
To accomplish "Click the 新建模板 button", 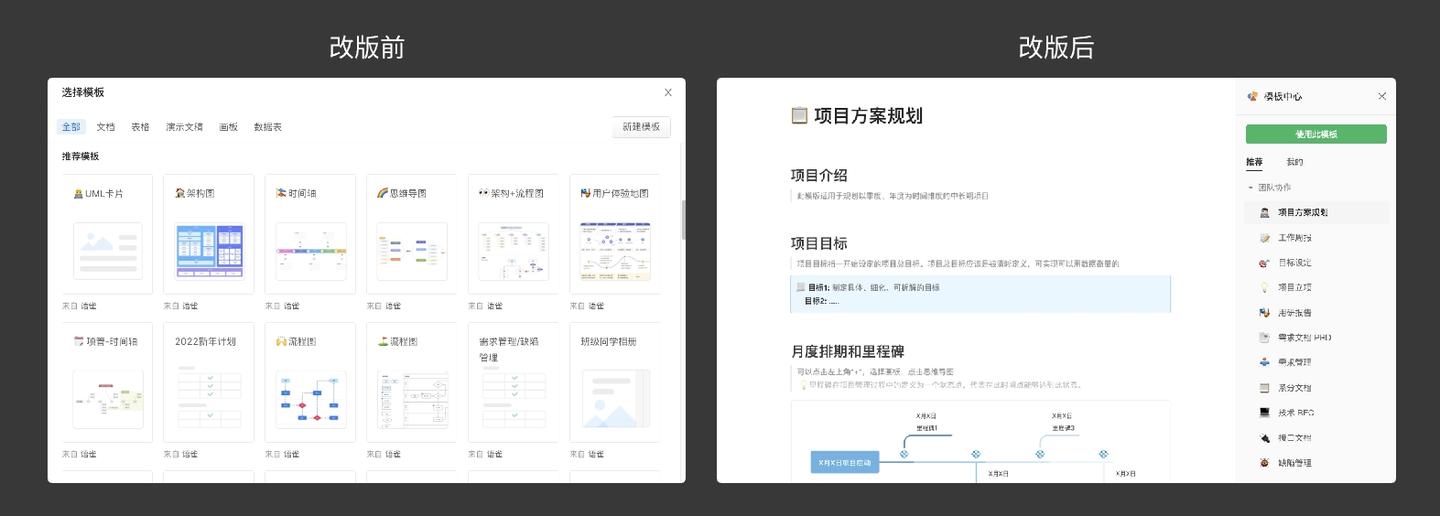I will 641,127.
